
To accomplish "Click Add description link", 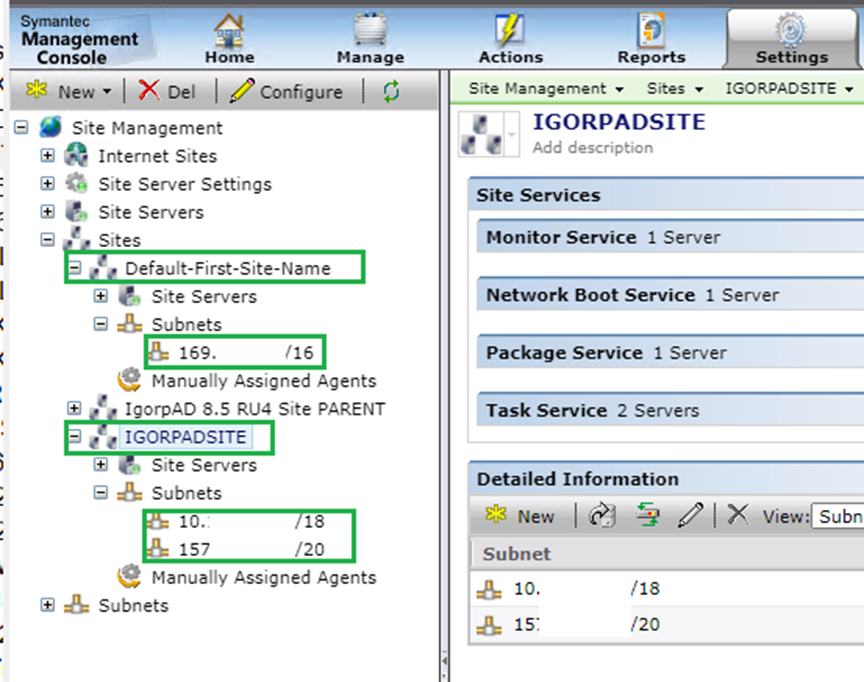I will 592,148.
